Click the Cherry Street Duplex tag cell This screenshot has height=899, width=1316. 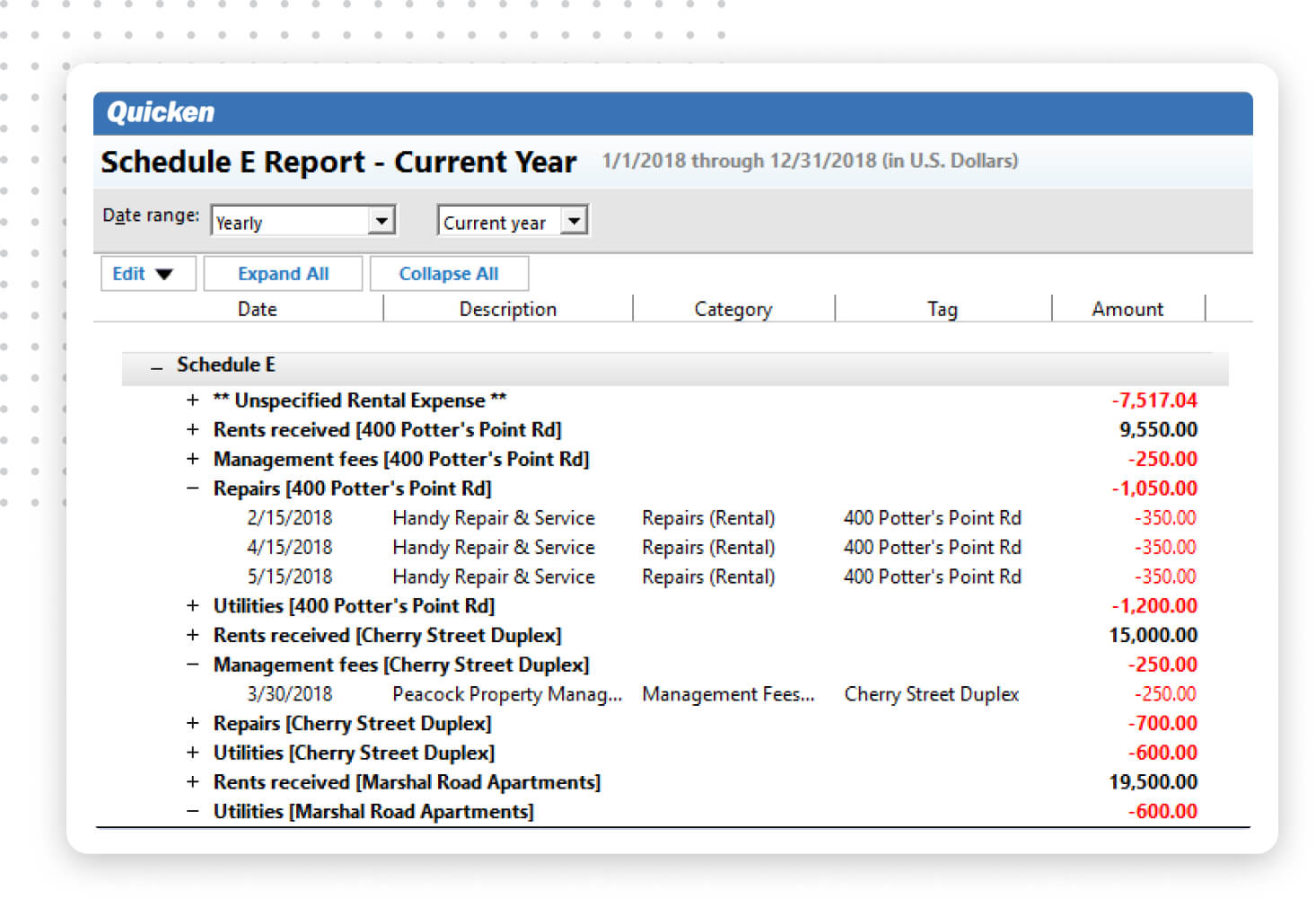click(932, 694)
